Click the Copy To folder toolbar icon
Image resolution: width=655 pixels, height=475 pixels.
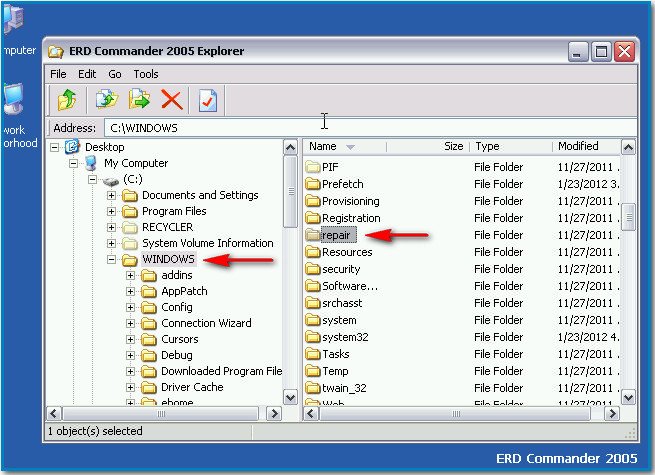tap(106, 100)
